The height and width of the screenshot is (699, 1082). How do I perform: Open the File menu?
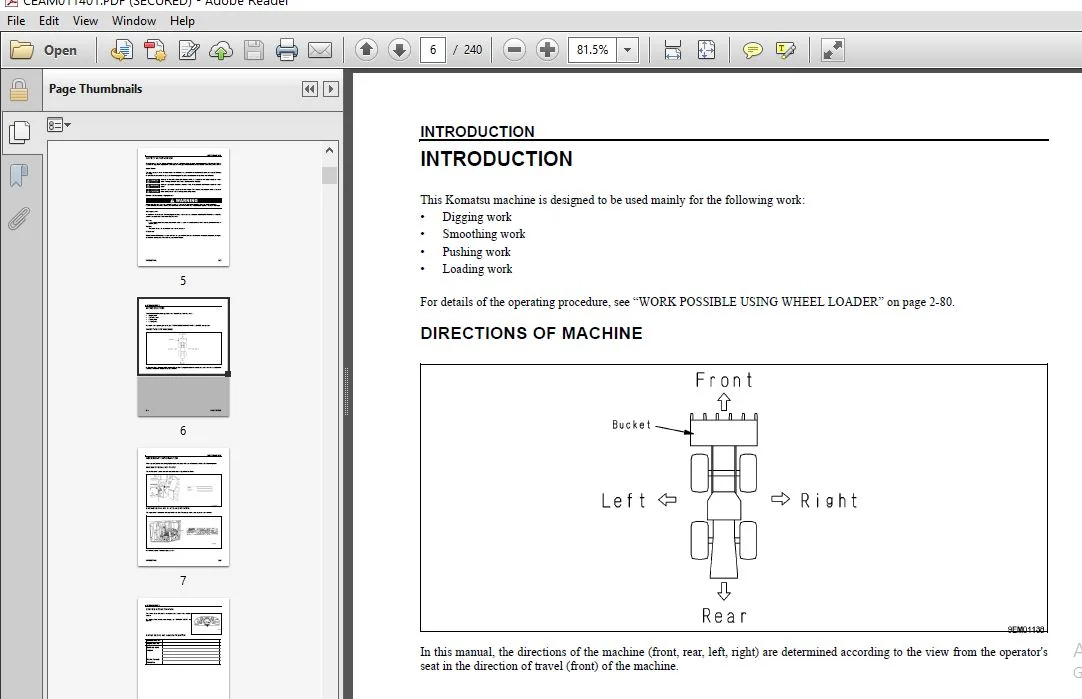pyautogui.click(x=16, y=21)
